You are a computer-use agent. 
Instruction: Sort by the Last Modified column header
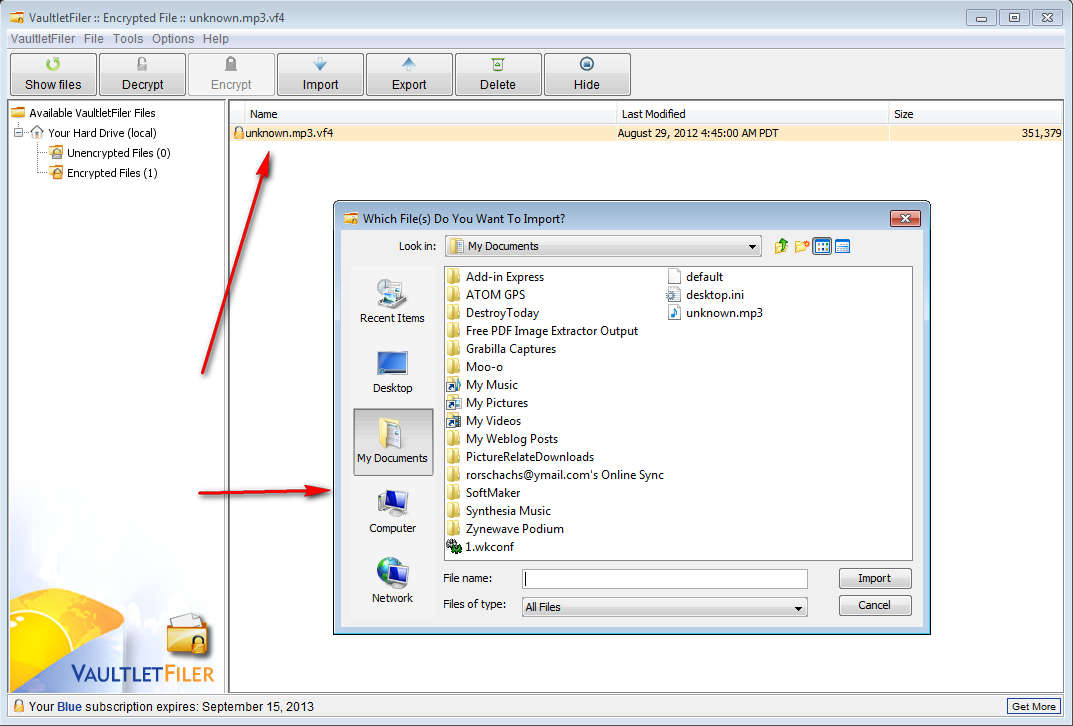coord(752,114)
